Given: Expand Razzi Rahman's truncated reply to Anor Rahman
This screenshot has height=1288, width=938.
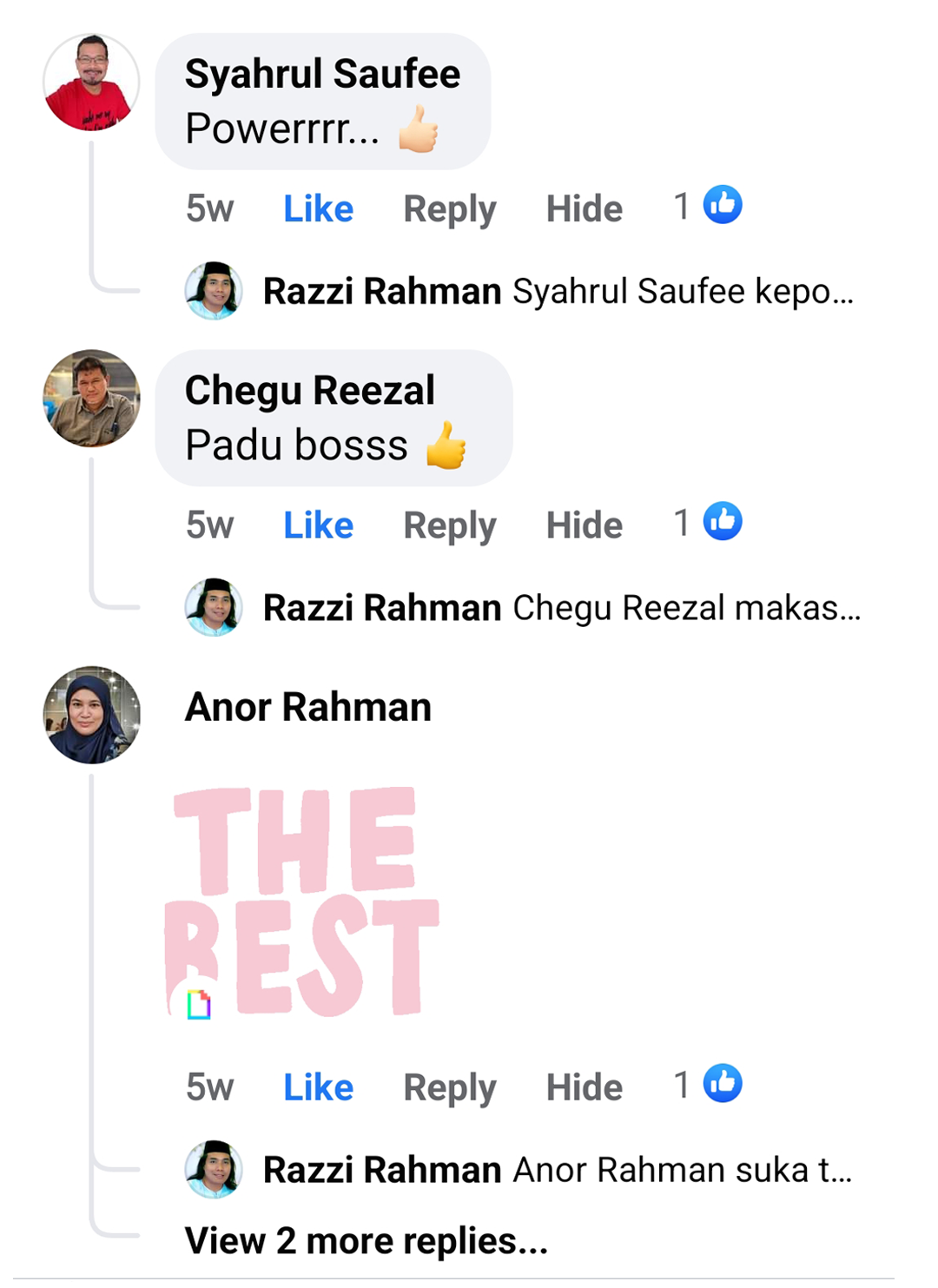Looking at the screenshot, I should (x=682, y=1170).
